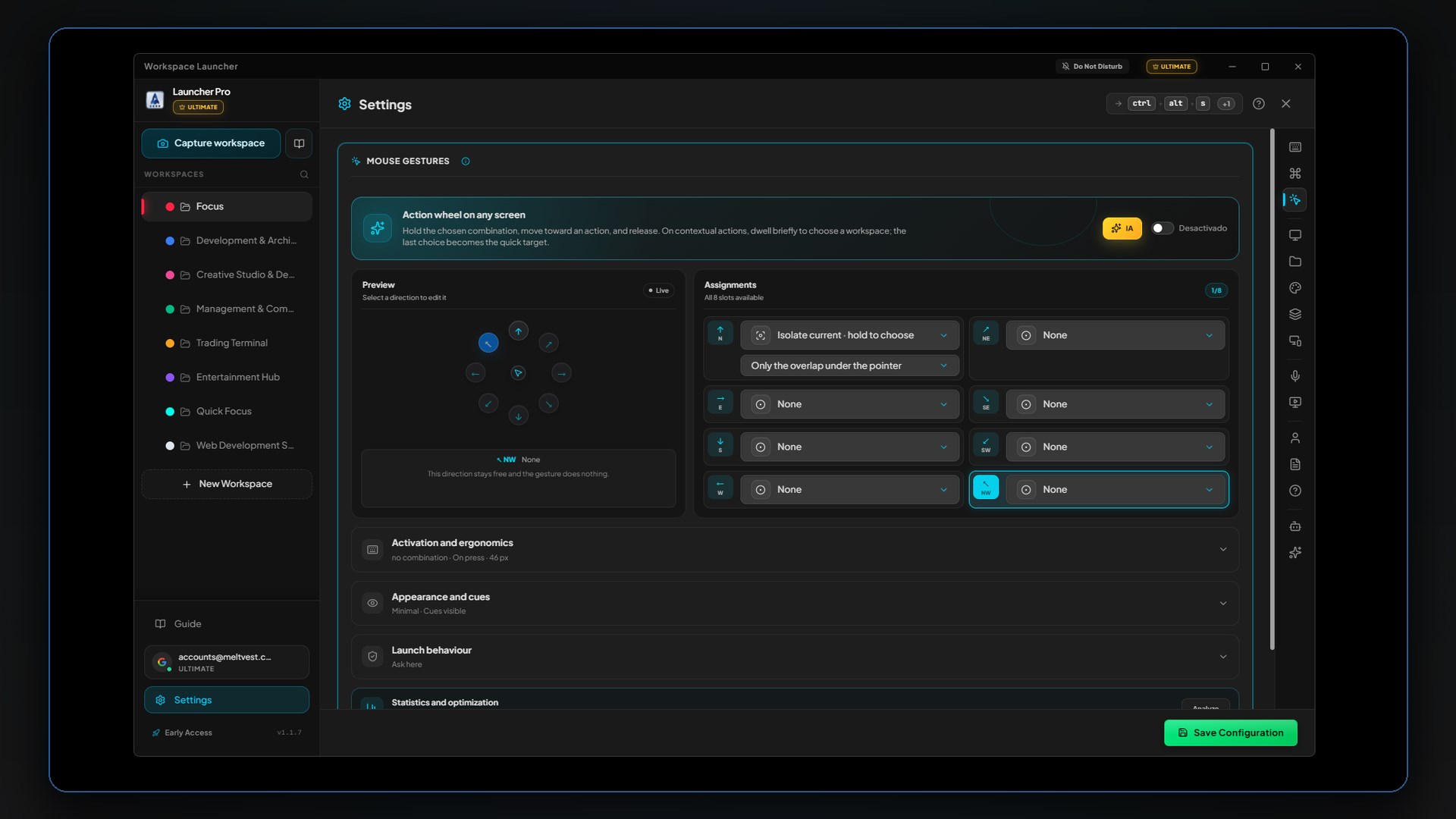The width and height of the screenshot is (1456, 819).
Task: Open the Focus workspace
Action: (227, 207)
